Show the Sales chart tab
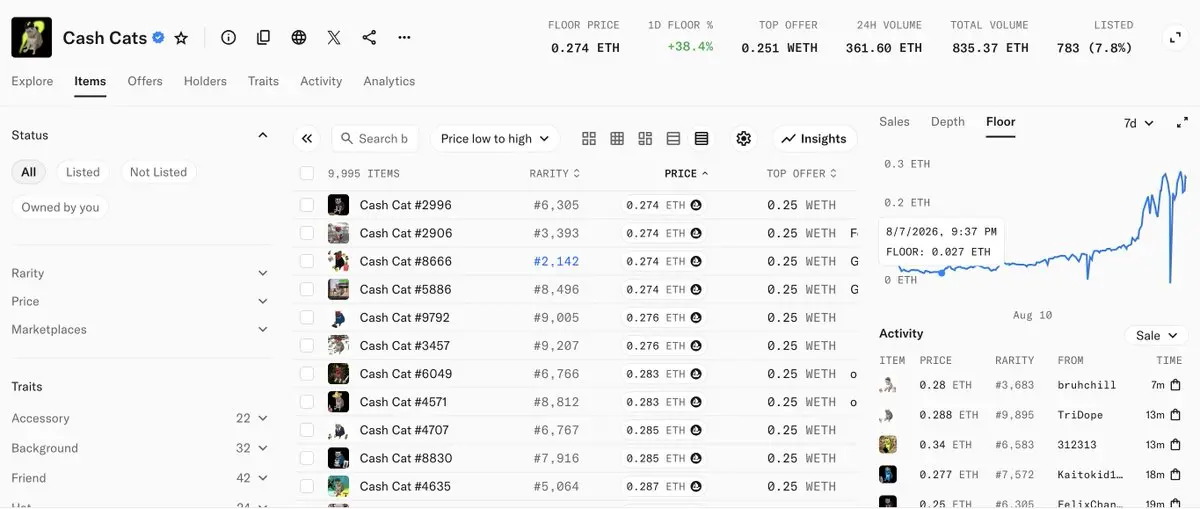The height and width of the screenshot is (509, 1200). pos(894,122)
